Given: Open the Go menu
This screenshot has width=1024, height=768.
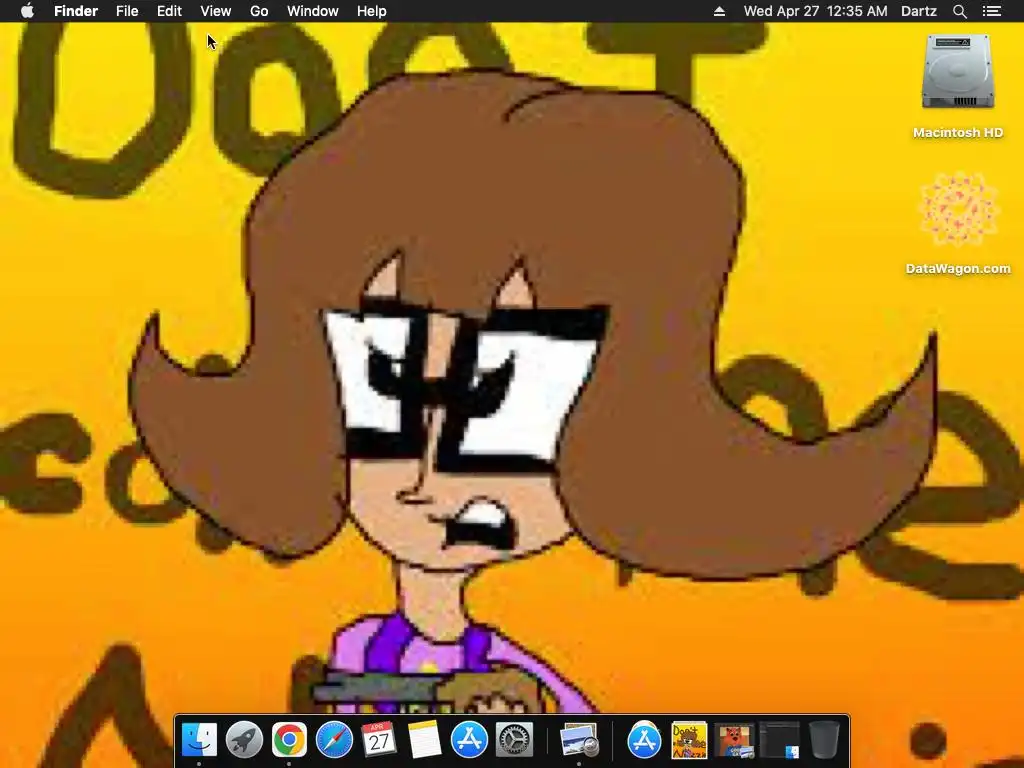Looking at the screenshot, I should click(x=259, y=11).
